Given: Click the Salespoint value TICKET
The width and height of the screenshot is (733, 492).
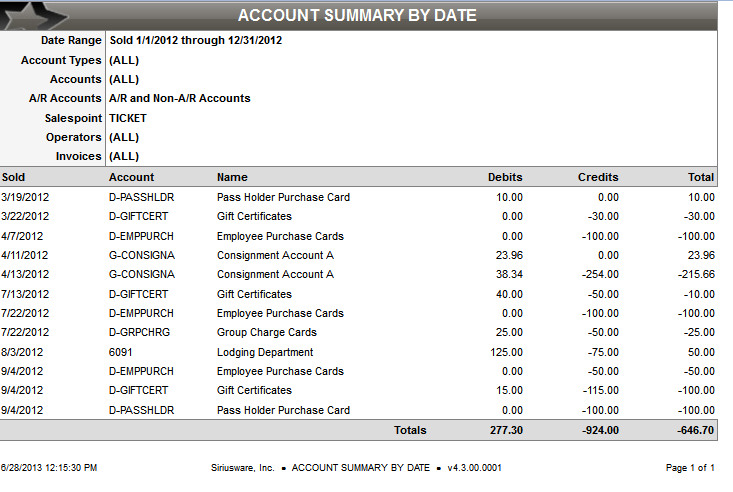Looking at the screenshot, I should 128,118.
